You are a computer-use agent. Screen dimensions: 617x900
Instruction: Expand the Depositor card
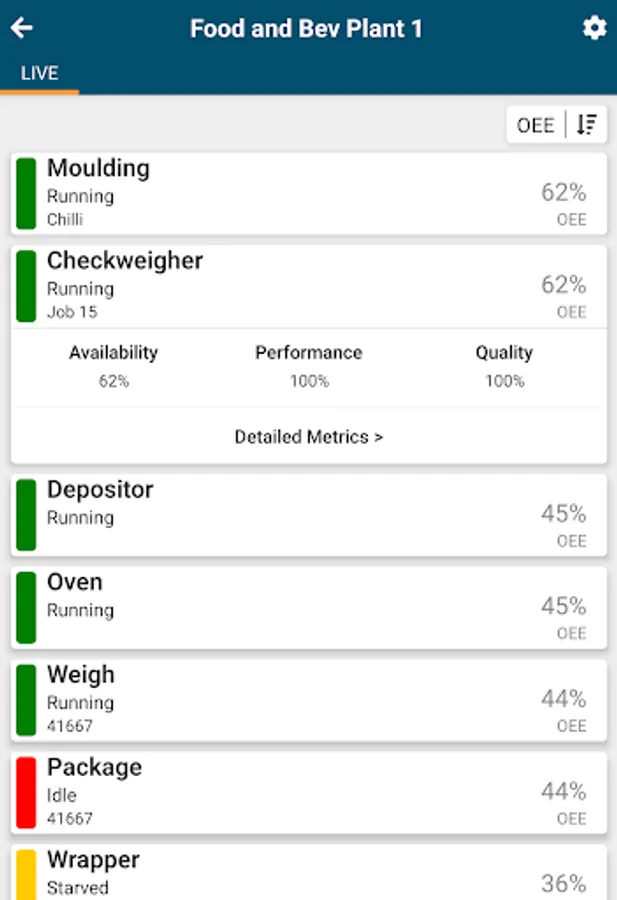[x=308, y=514]
